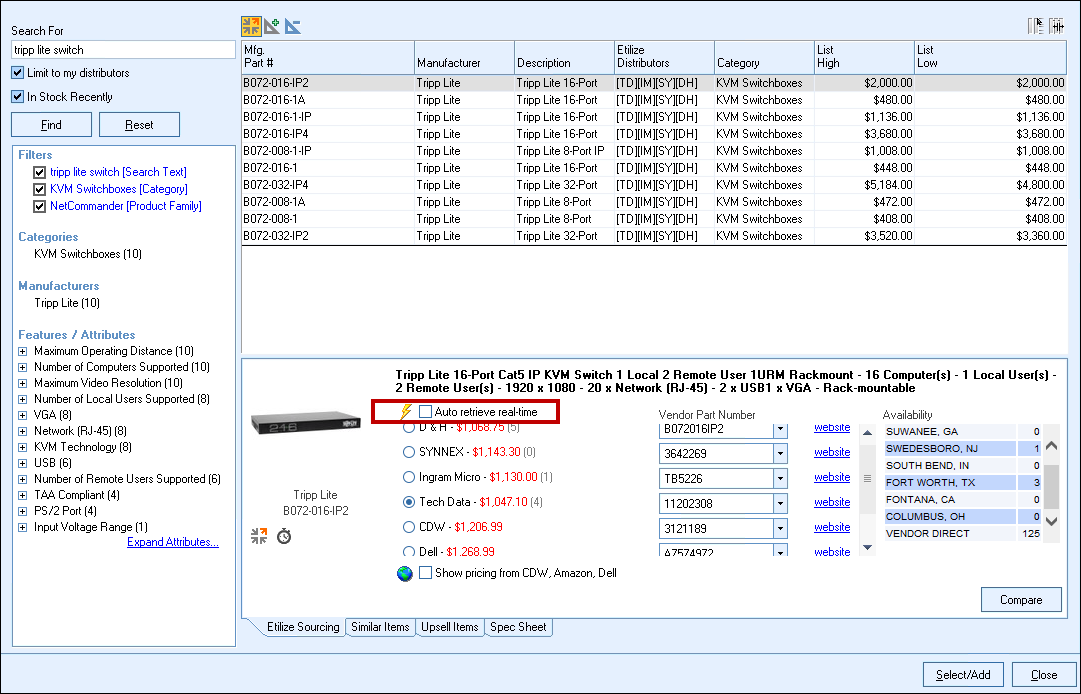Click the Expand Attributes link
Viewport: 1081px width, 694px height.
pyautogui.click(x=173, y=542)
